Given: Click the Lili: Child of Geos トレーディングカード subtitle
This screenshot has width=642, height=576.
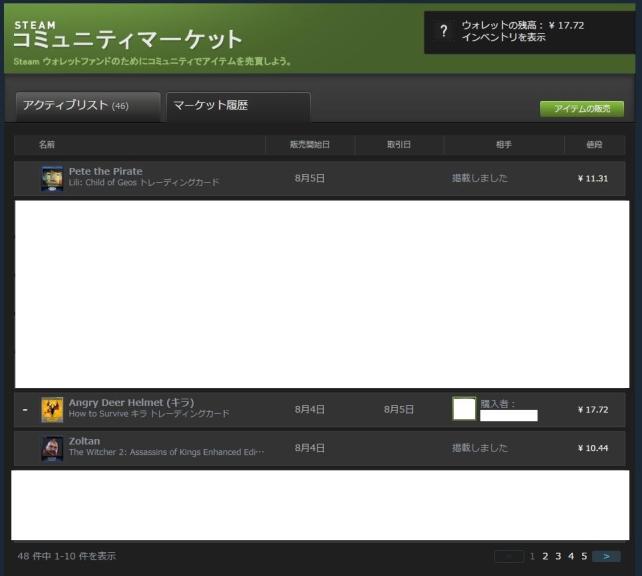Looking at the screenshot, I should [x=144, y=183].
